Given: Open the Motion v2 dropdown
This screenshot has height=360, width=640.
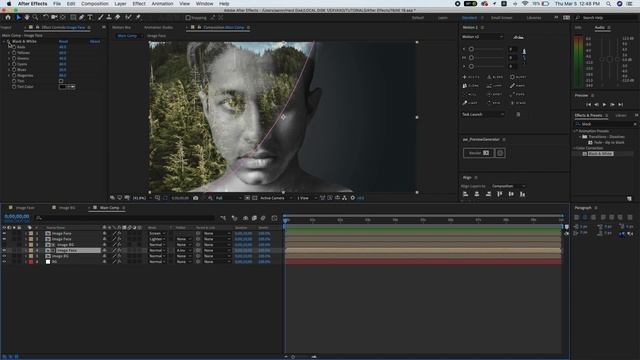Looking at the screenshot, I should (482, 37).
